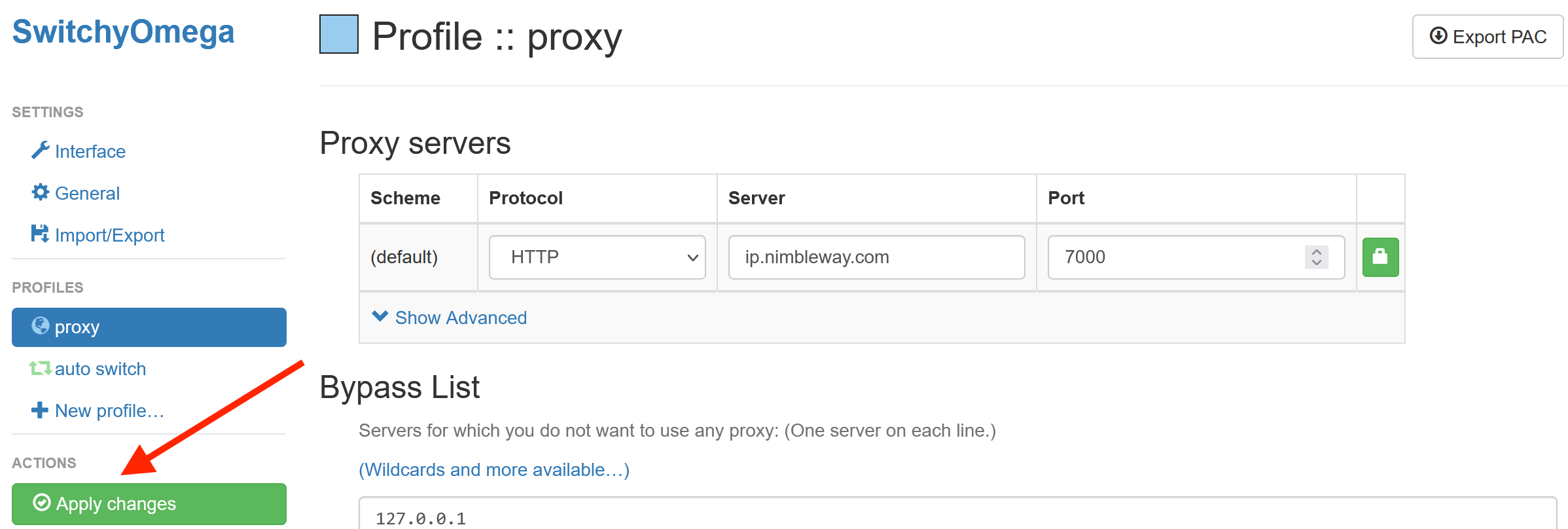1568x529 pixels.
Task: Click the gear icon beside General
Action: click(40, 192)
